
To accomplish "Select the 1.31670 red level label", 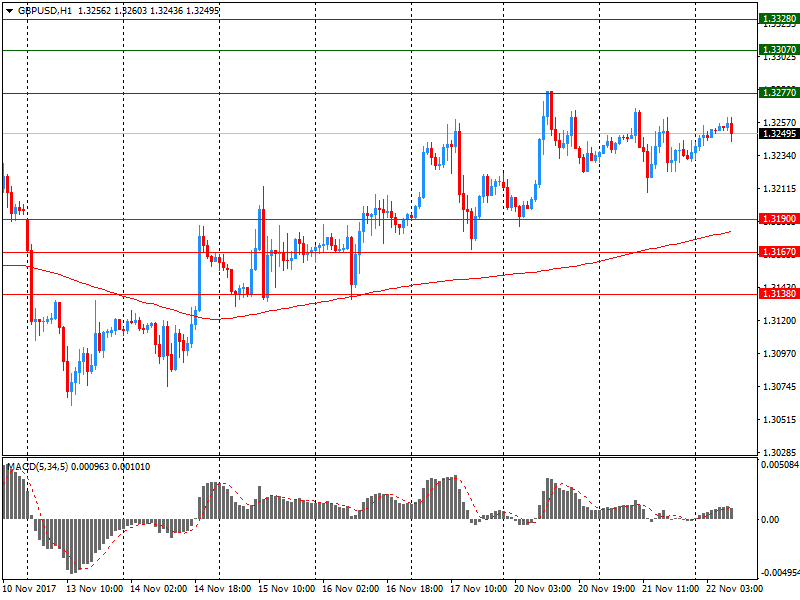I will pyautogui.click(x=779, y=252).
